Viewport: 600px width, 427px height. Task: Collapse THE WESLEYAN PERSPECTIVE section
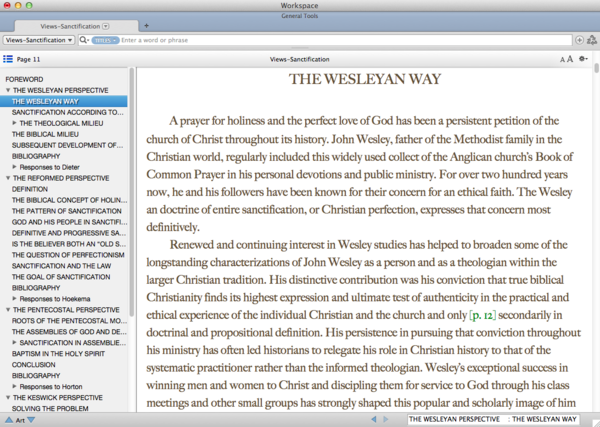click(x=8, y=90)
